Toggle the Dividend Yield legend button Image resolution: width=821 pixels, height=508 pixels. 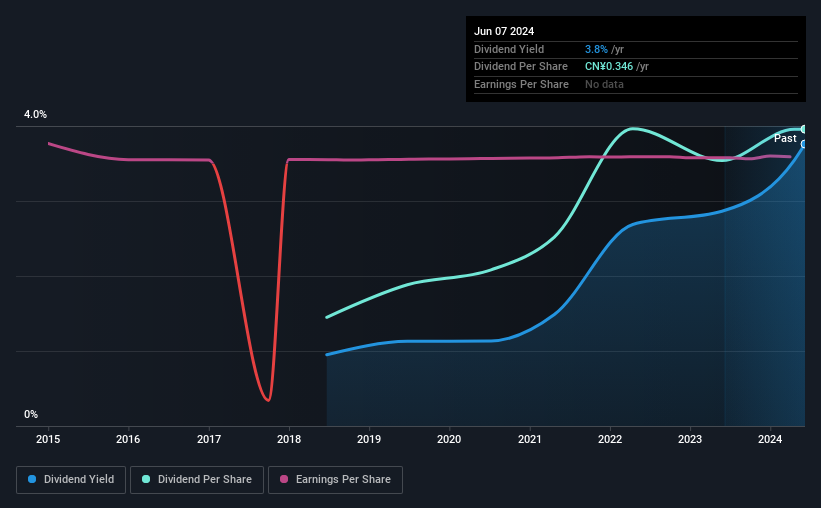(71, 480)
